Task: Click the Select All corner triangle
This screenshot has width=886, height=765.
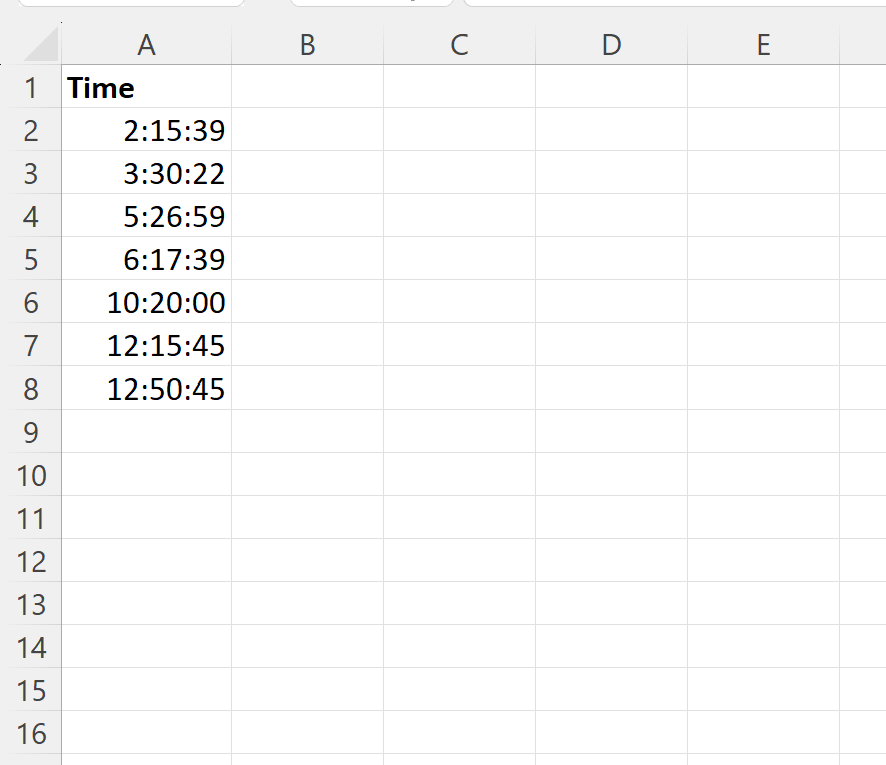Action: point(41,44)
